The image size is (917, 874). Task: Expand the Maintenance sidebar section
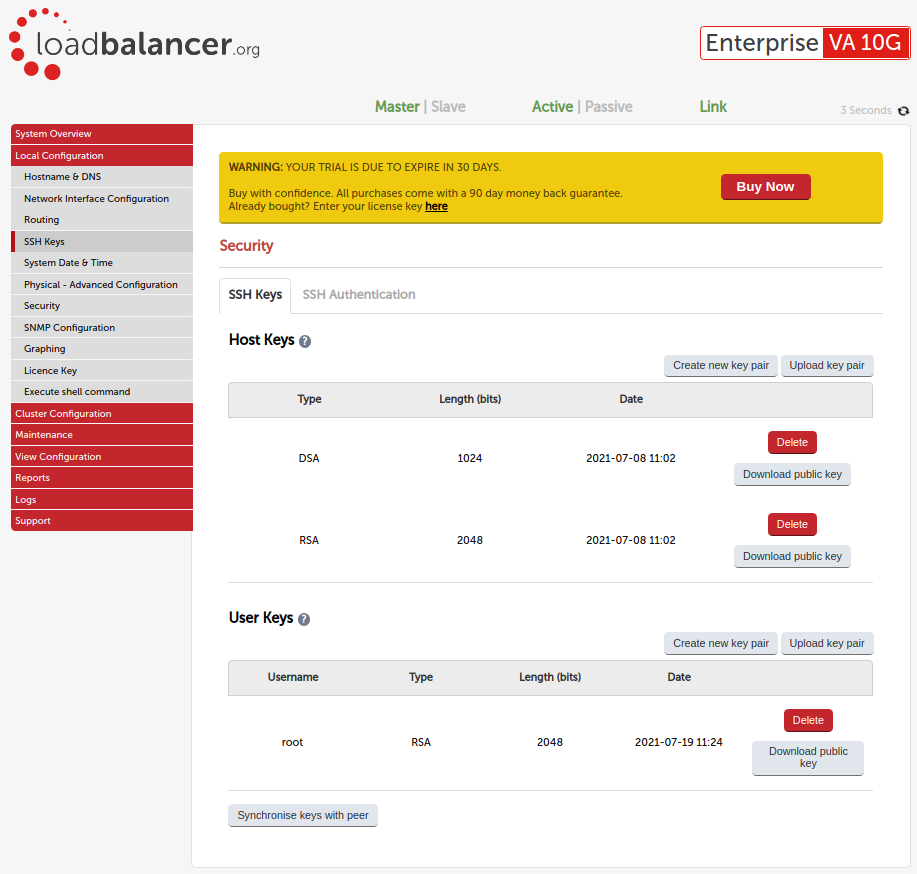101,435
